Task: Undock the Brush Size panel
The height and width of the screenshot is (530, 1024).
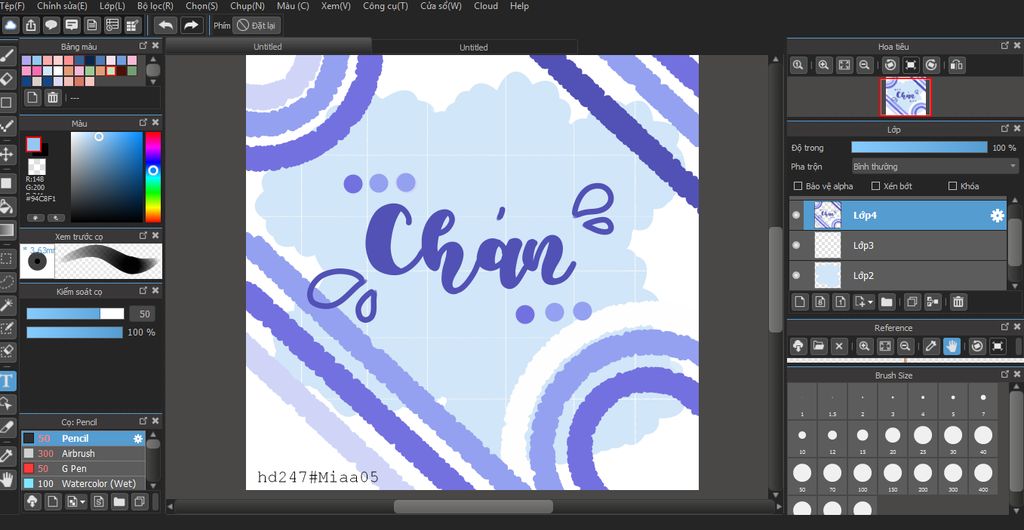Action: click(1005, 375)
